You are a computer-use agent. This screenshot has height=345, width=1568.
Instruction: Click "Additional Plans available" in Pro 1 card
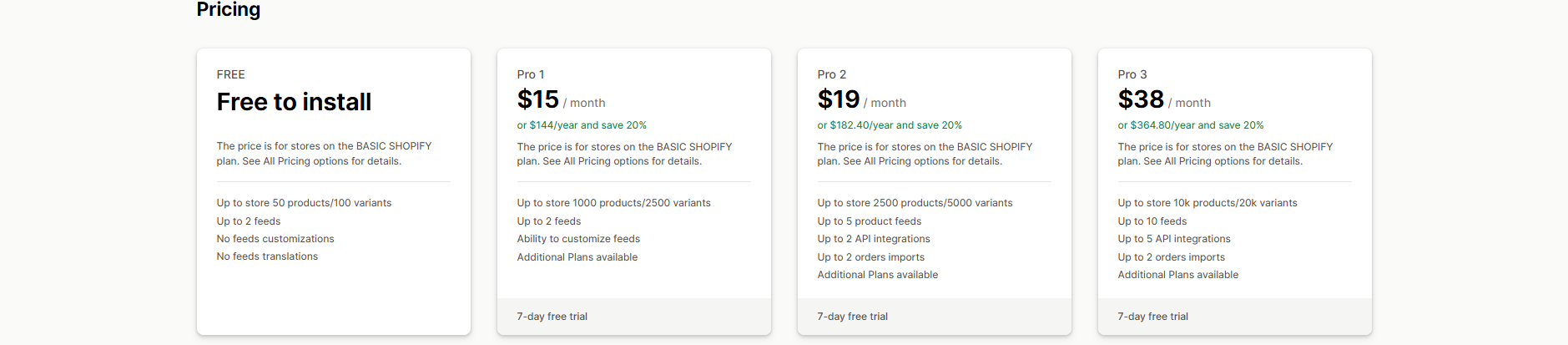pyautogui.click(x=577, y=257)
